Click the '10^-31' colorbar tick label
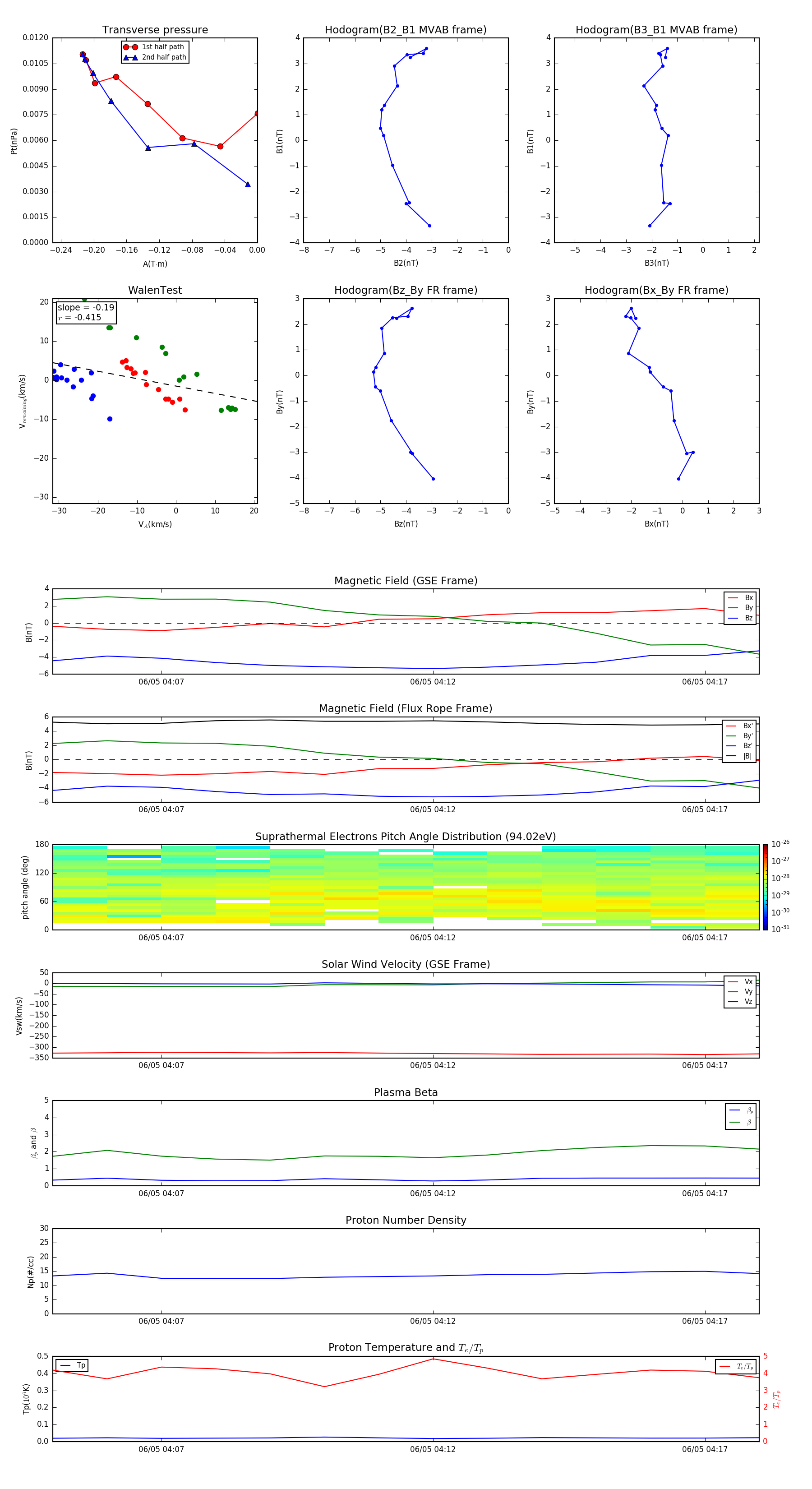Viewport: 812px width, 1489px height. click(x=780, y=929)
